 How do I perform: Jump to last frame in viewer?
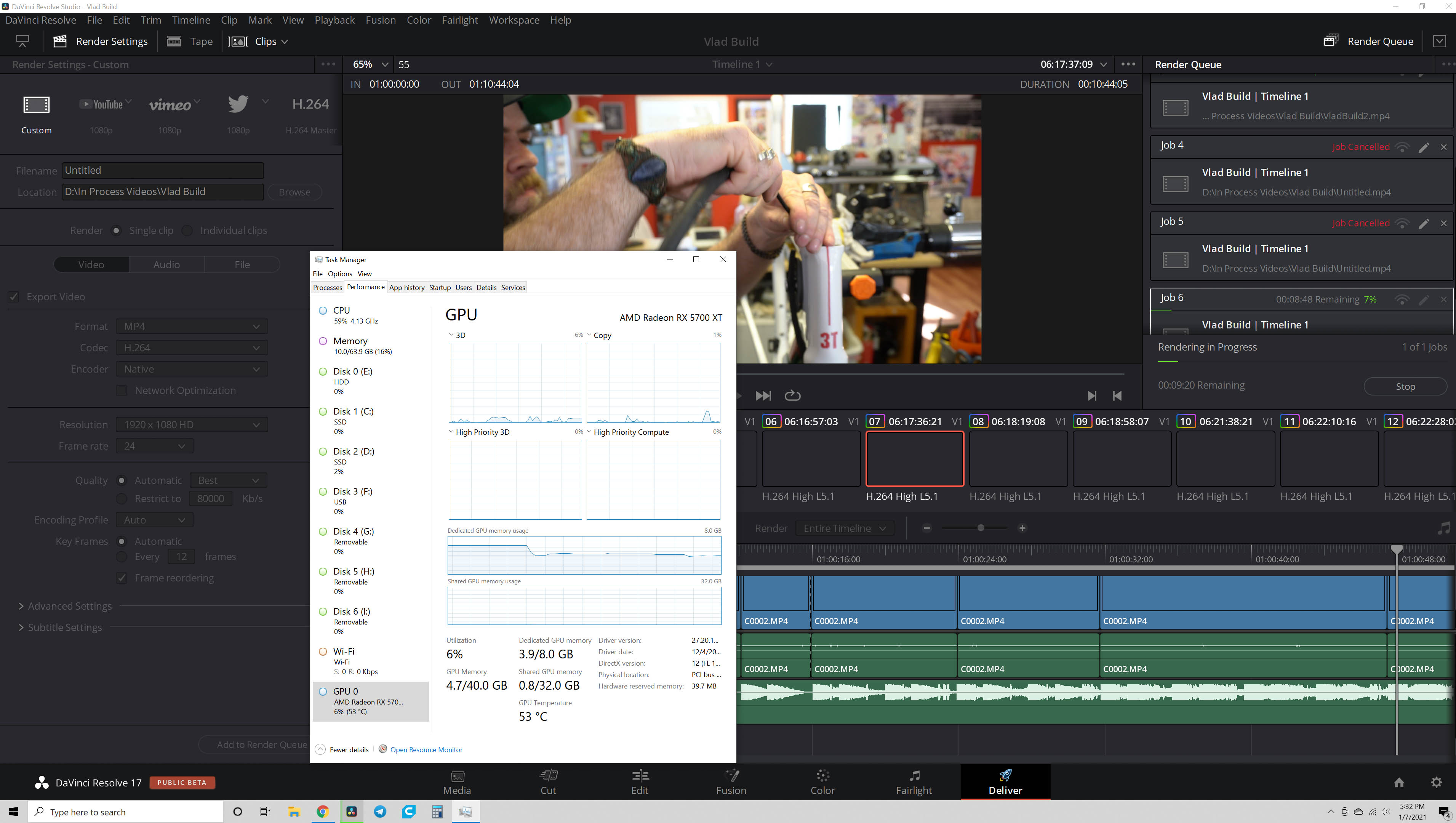(x=763, y=395)
